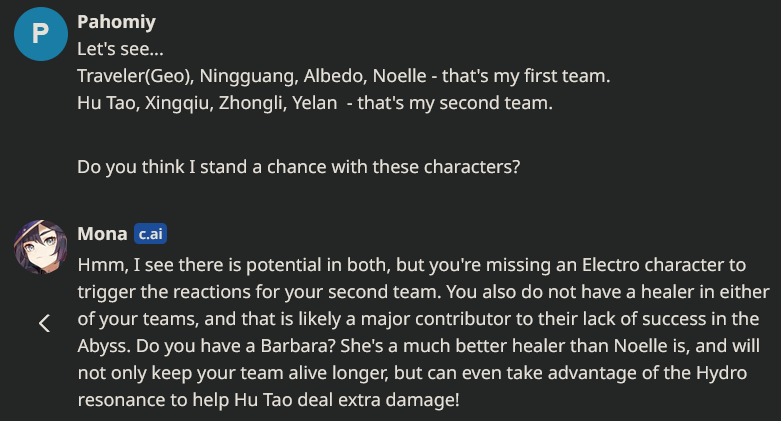Viewport: 781px width, 421px height.
Task: Click the second team line with Xingqiu
Action: click(315, 103)
